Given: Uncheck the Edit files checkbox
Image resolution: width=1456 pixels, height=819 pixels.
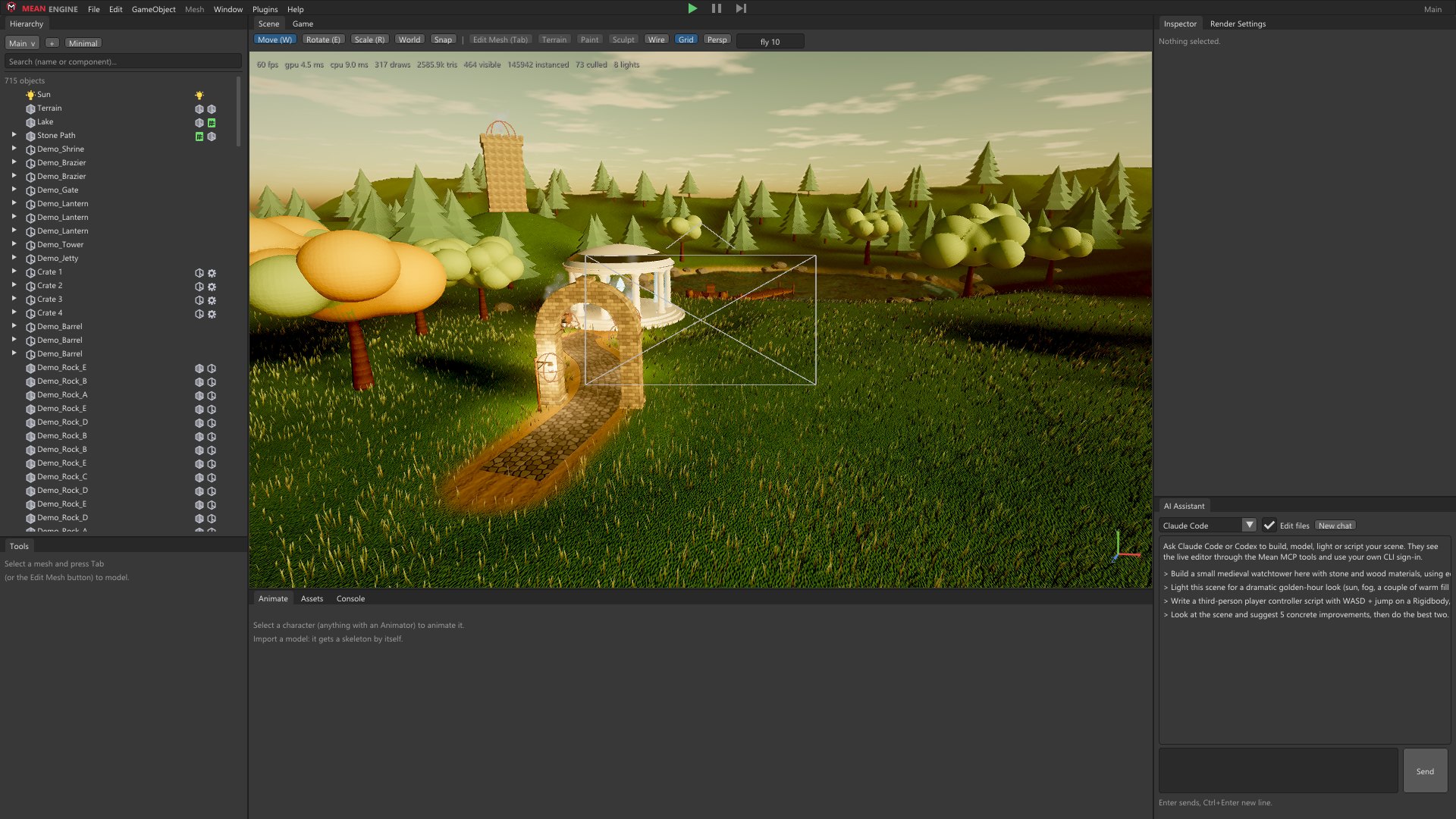Looking at the screenshot, I should [x=1269, y=526].
